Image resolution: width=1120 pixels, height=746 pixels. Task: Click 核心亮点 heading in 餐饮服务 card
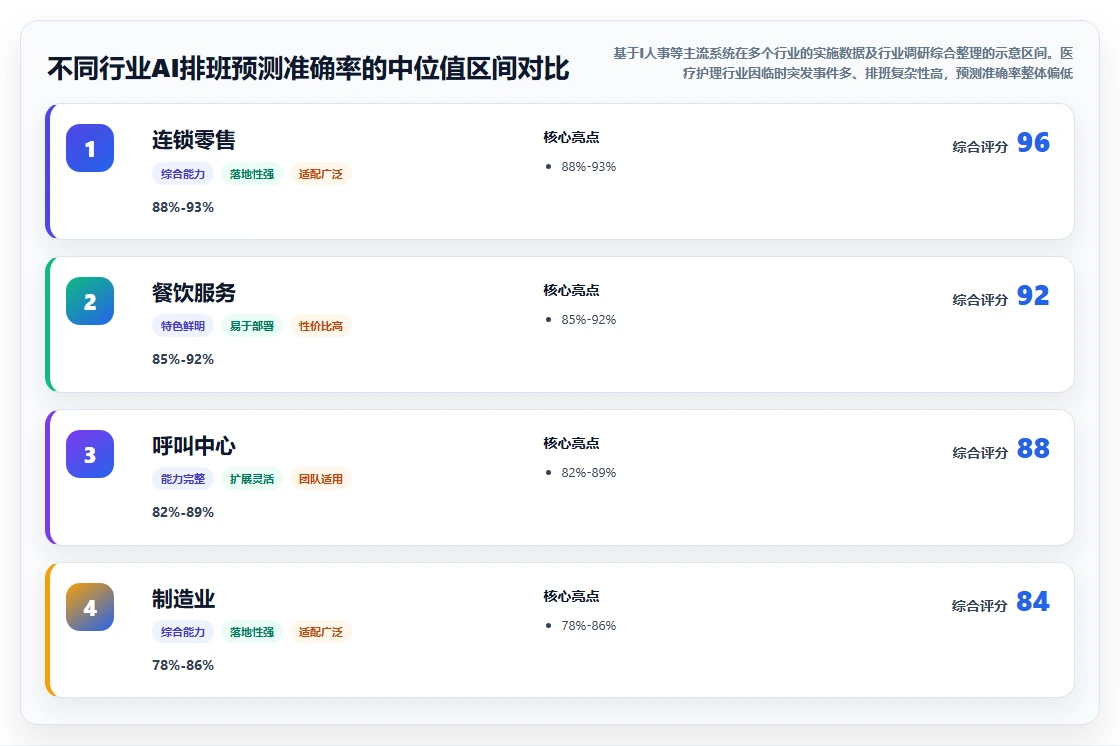coord(571,290)
